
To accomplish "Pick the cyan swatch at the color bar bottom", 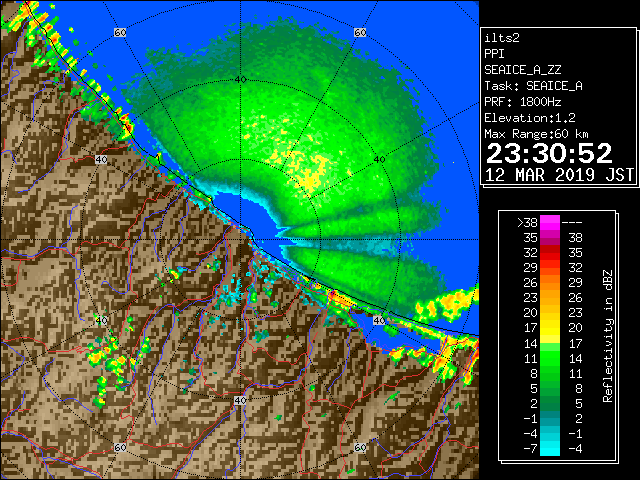I will point(550,449).
